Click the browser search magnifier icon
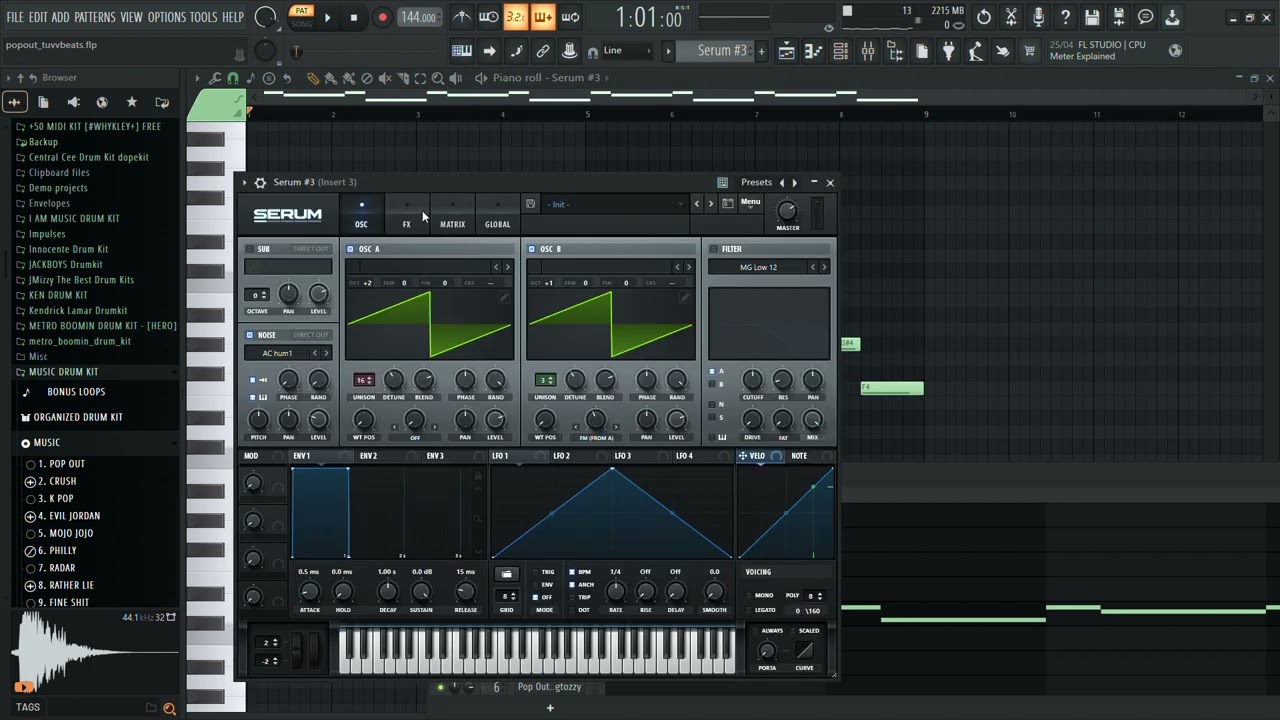 [169, 708]
